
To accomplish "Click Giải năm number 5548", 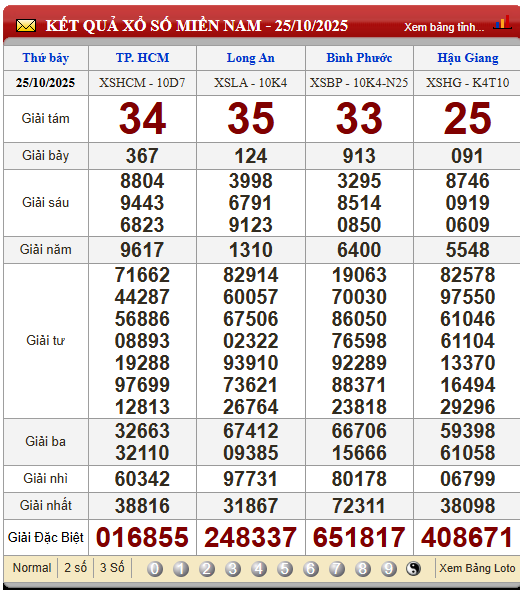I will pyautogui.click(x=468, y=250).
